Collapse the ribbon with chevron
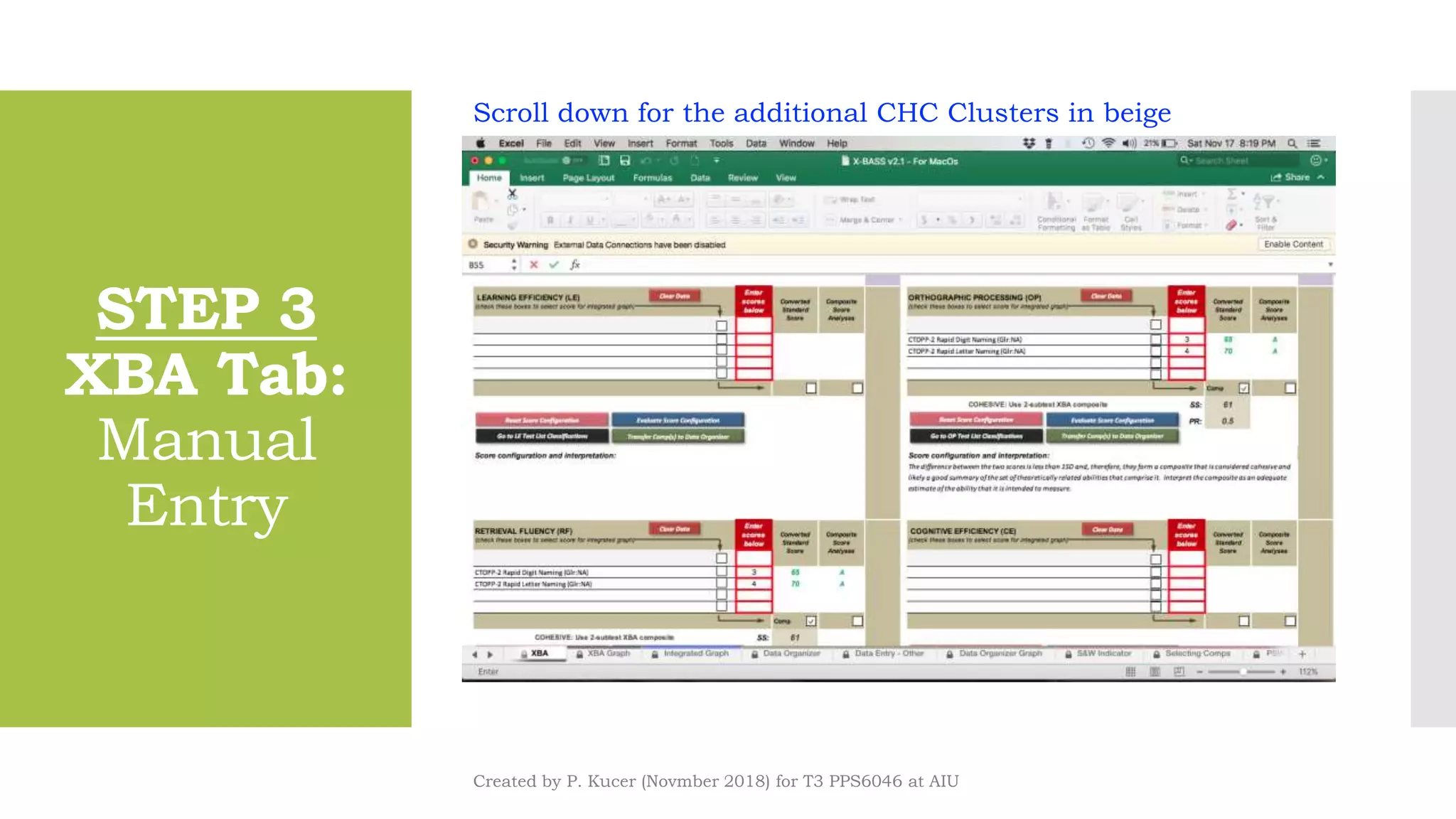Viewport: 1456px width, 819px height. coord(1321,177)
